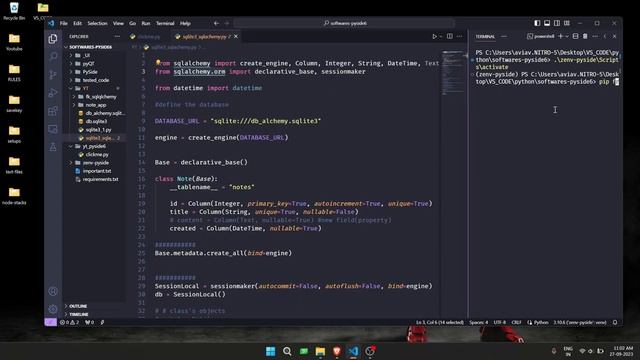Run the Python file with play button
The height and width of the screenshot is (360, 640).
pos(434,36)
